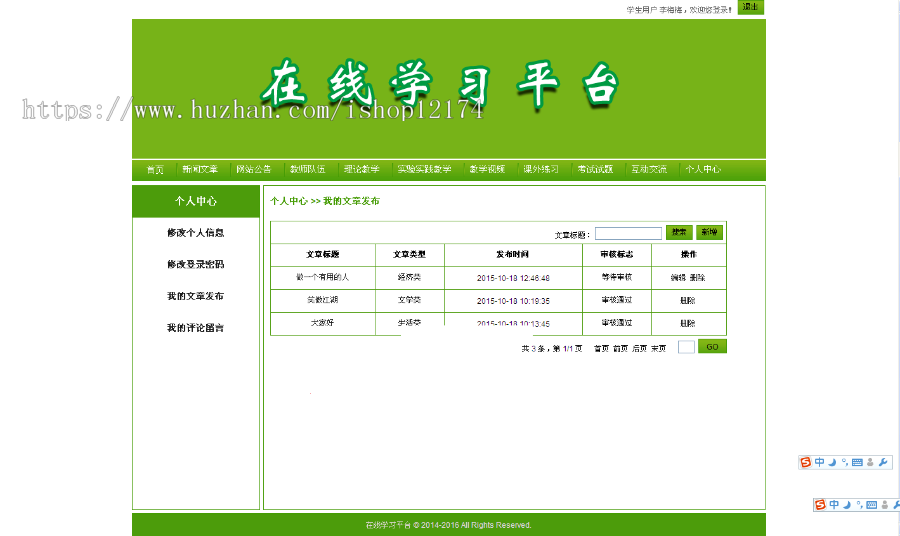Click article title 笑傲江湖
Image resolution: width=900 pixels, height=536 pixels.
point(323,300)
